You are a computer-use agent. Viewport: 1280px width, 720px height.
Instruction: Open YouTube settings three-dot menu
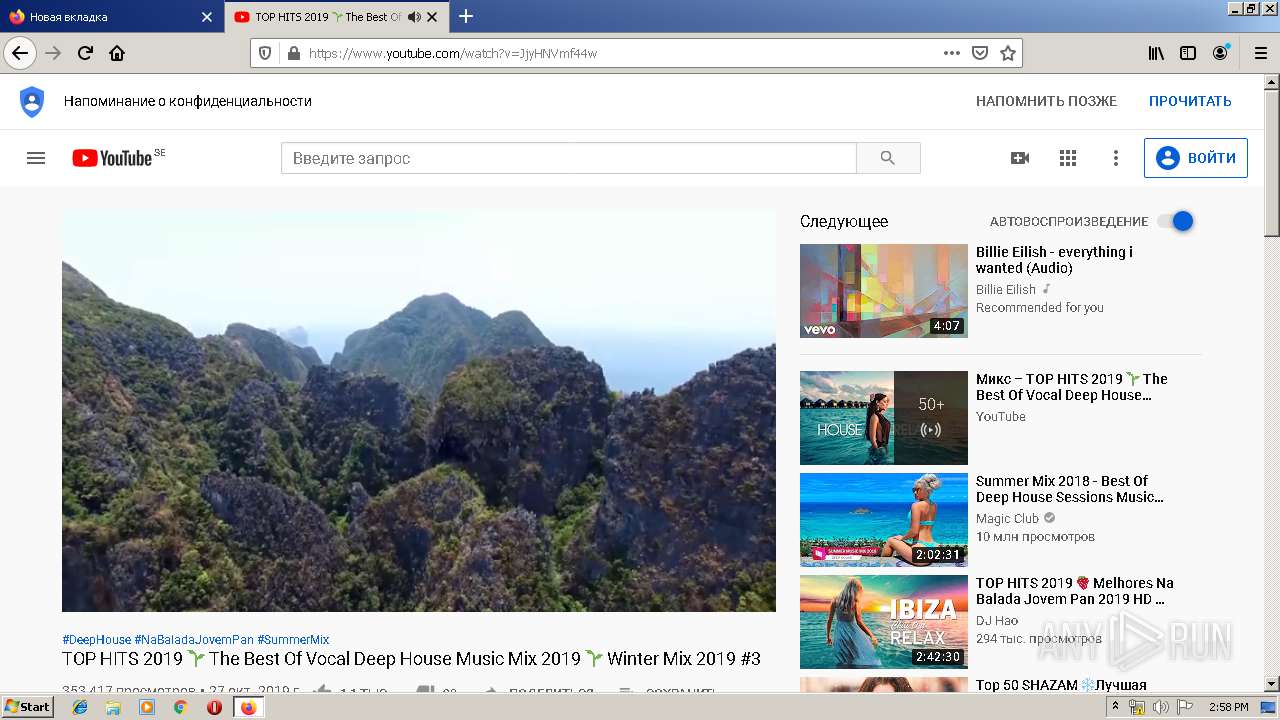coord(1116,158)
